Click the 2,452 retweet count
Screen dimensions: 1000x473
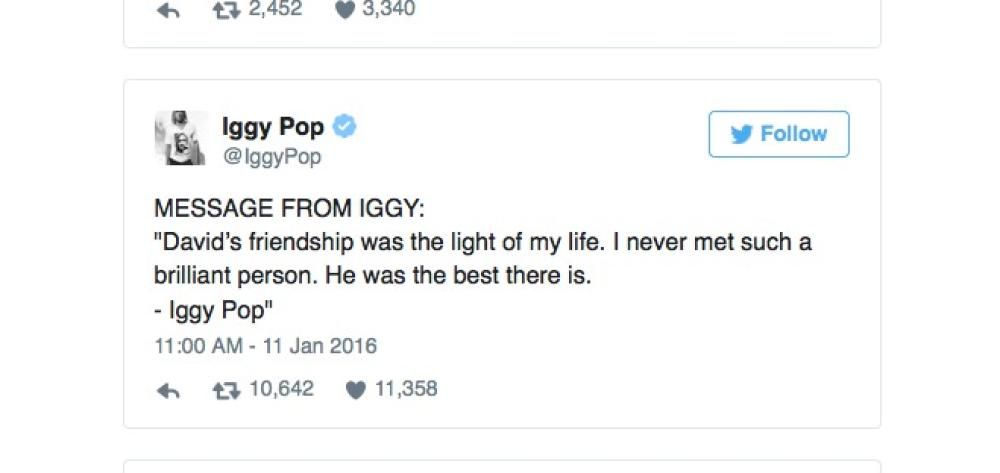(275, 10)
